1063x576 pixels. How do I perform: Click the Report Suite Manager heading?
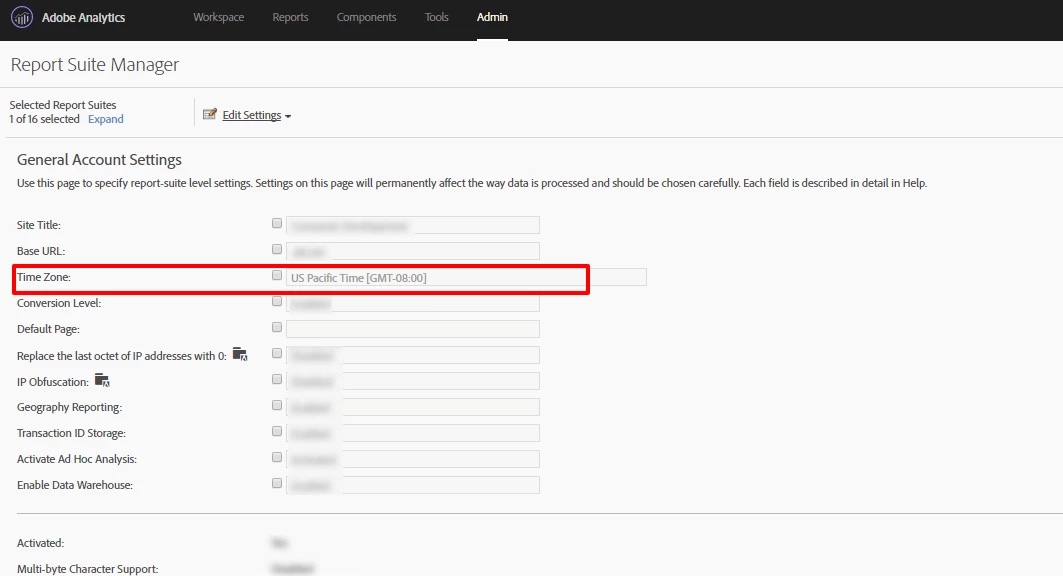(95, 64)
